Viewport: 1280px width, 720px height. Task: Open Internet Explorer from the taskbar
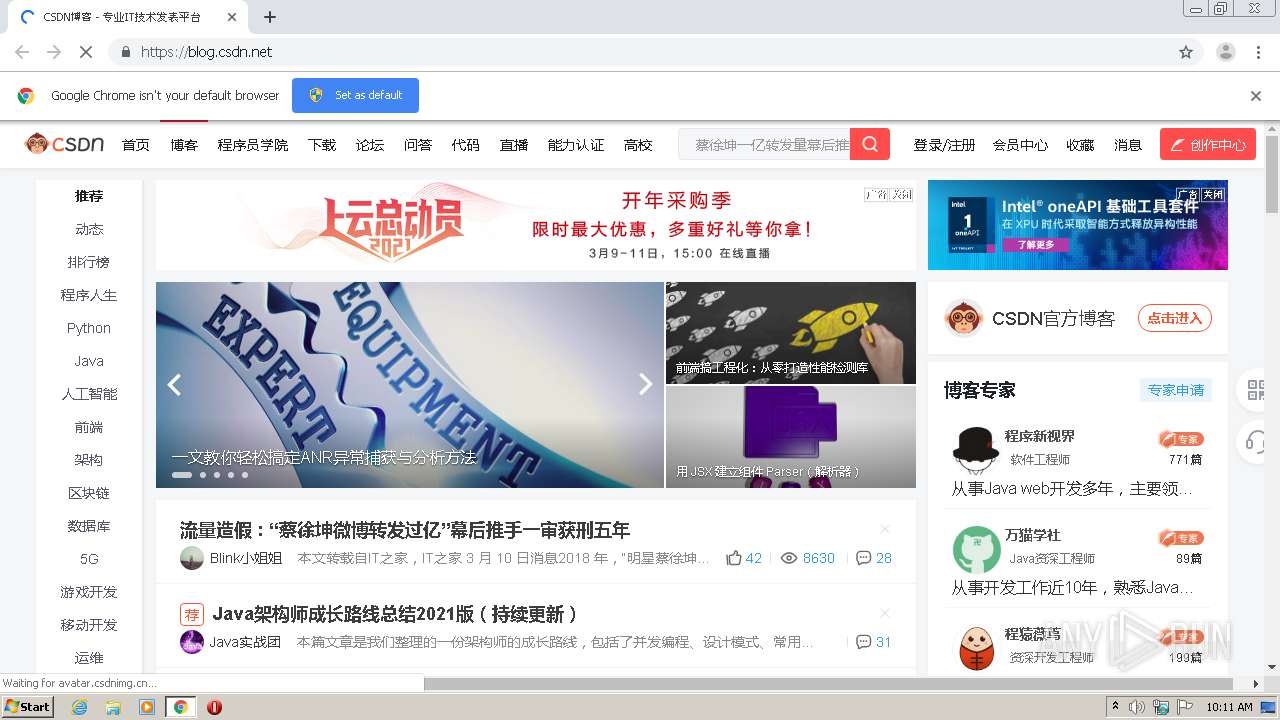[79, 707]
